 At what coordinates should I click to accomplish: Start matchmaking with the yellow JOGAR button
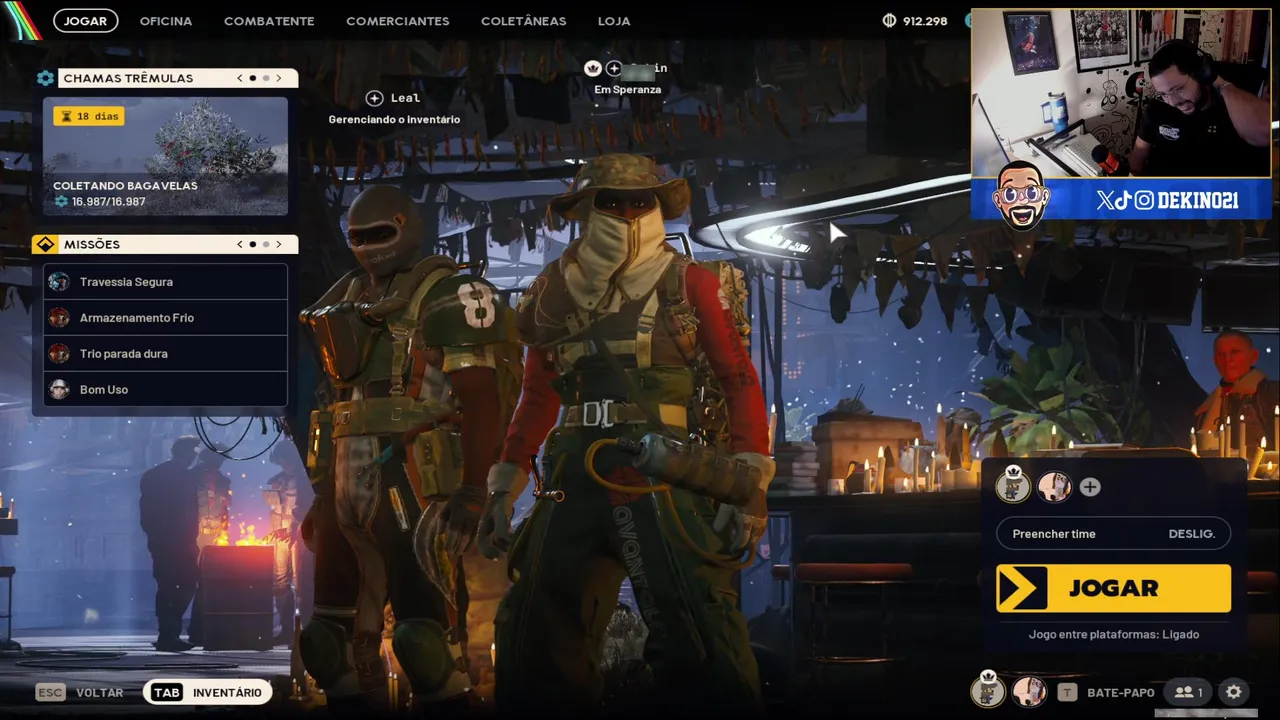point(1113,588)
